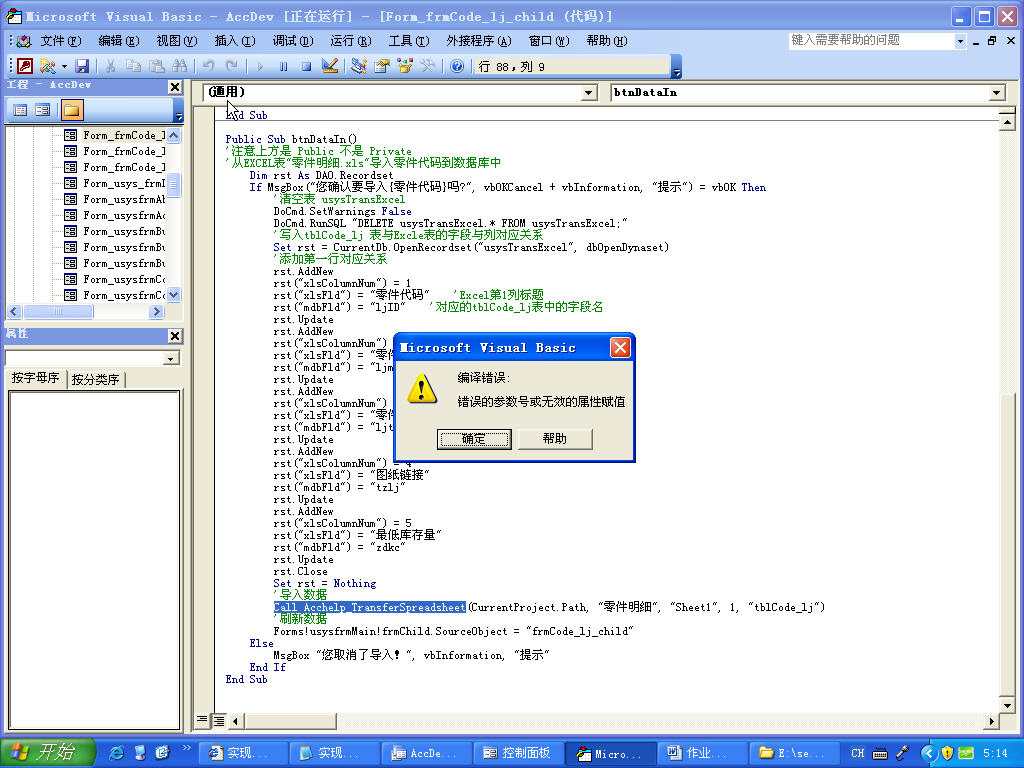This screenshot has height=768, width=1024.
Task: Select the 按字母序 properties tab
Action: pos(35,378)
